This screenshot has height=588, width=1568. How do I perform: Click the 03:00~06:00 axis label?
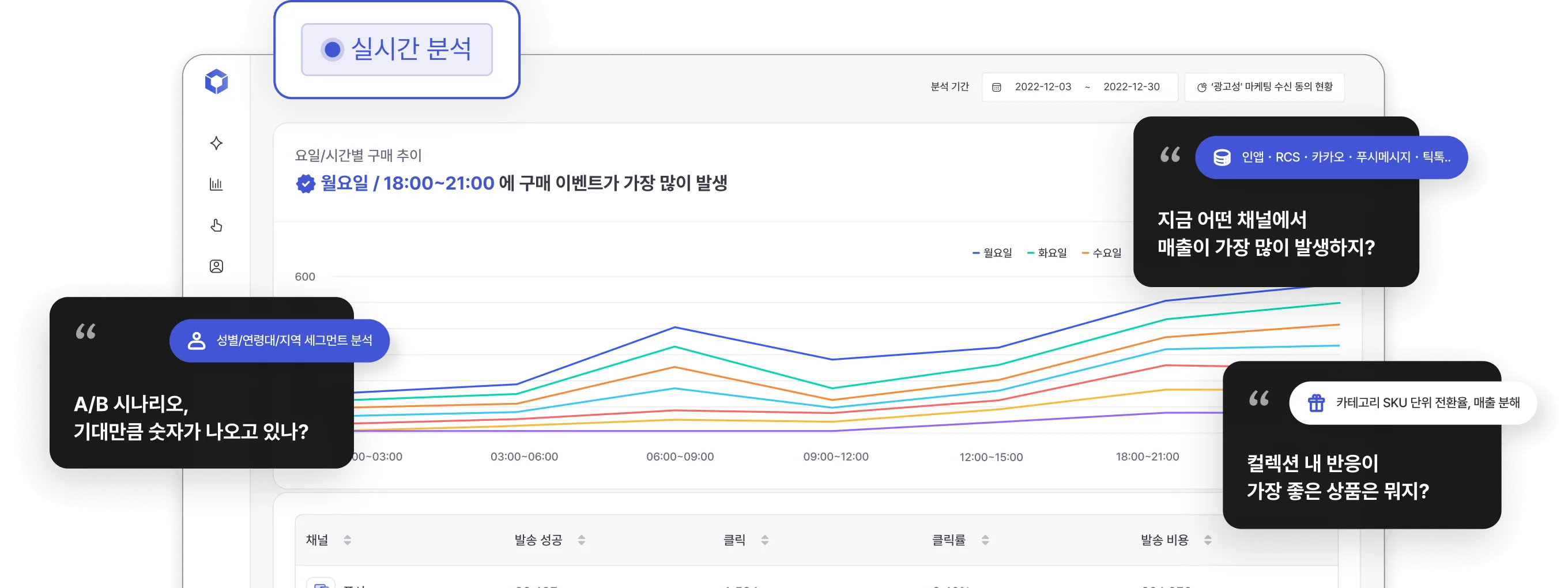[x=524, y=457]
